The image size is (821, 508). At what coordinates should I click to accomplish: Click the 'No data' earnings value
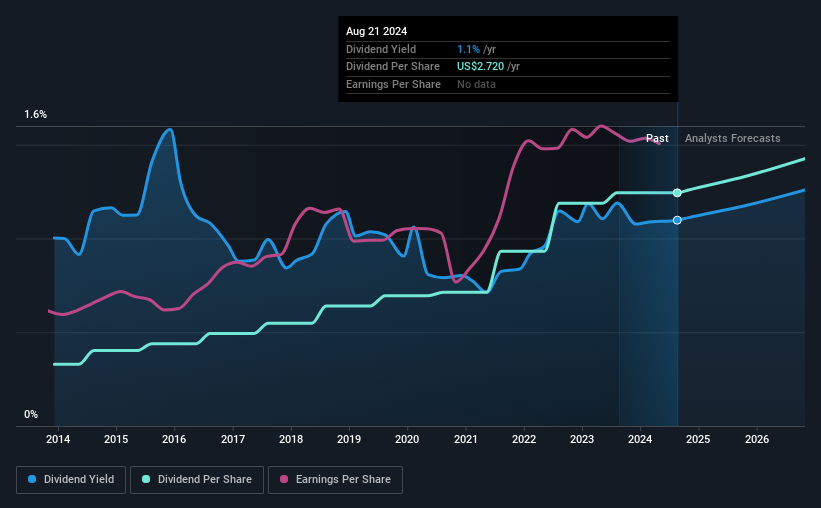476,84
